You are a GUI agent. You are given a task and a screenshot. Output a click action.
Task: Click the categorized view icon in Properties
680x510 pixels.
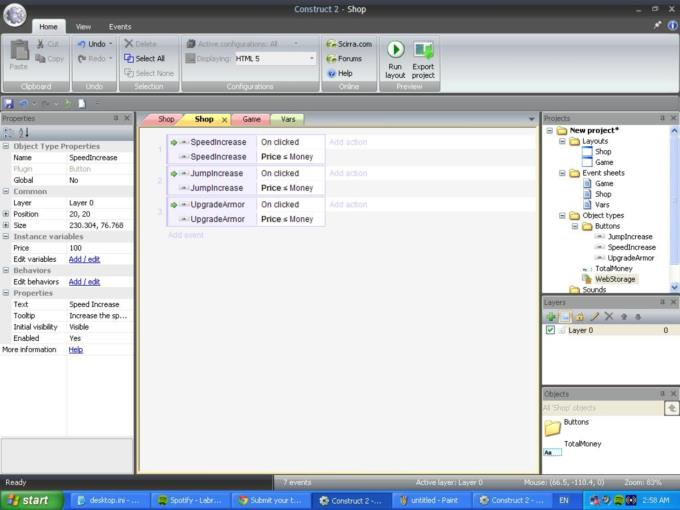point(8,133)
